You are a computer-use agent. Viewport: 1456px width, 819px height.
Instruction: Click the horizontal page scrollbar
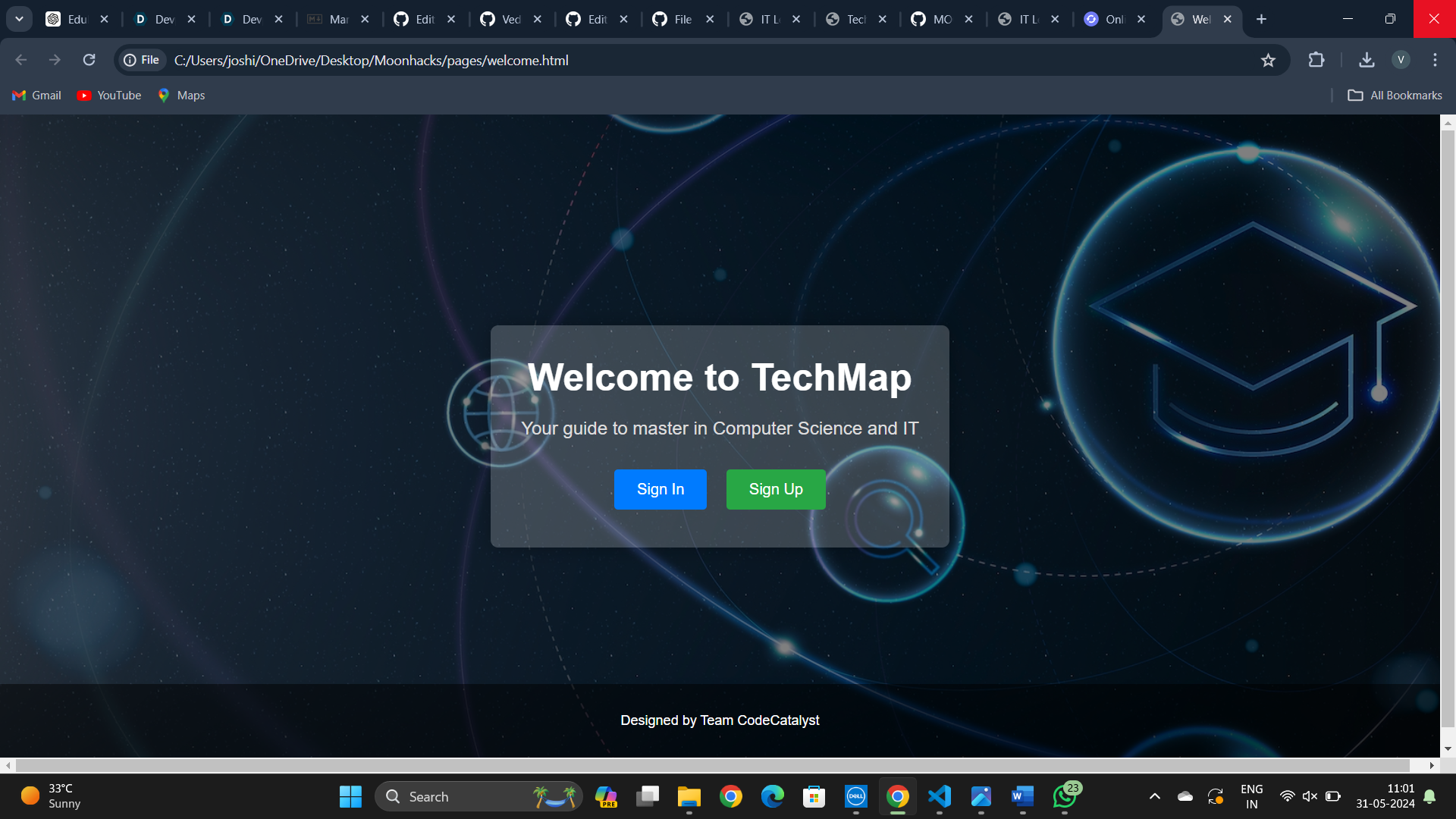[x=713, y=765]
